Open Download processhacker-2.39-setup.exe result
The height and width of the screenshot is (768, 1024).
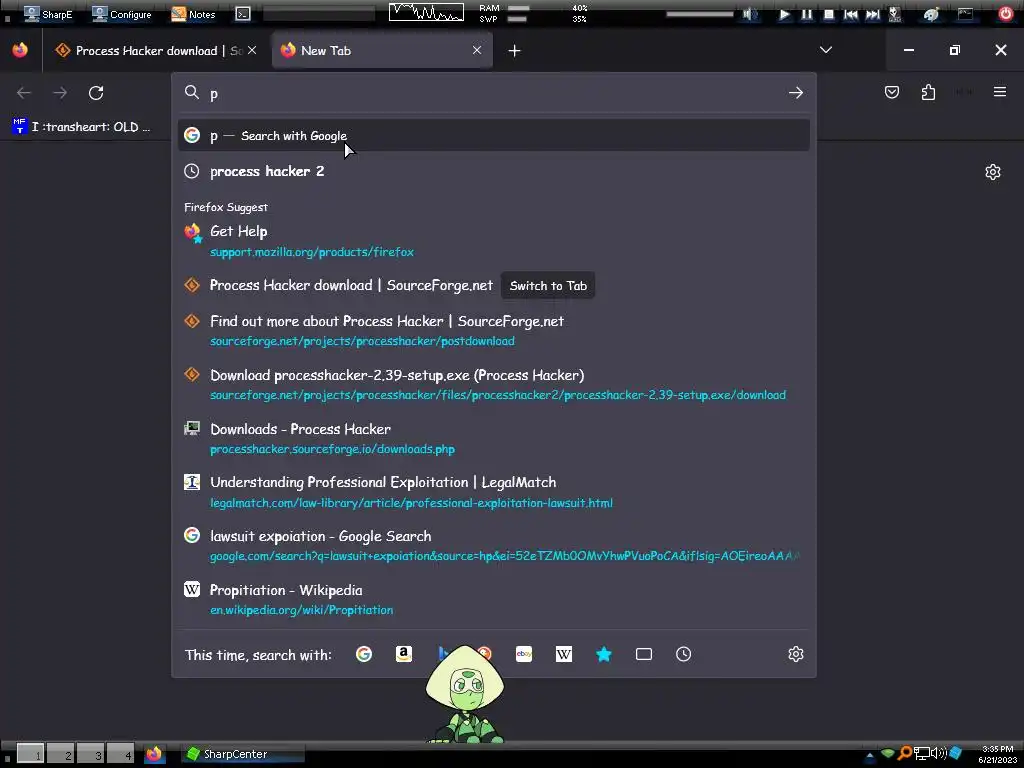494,385
